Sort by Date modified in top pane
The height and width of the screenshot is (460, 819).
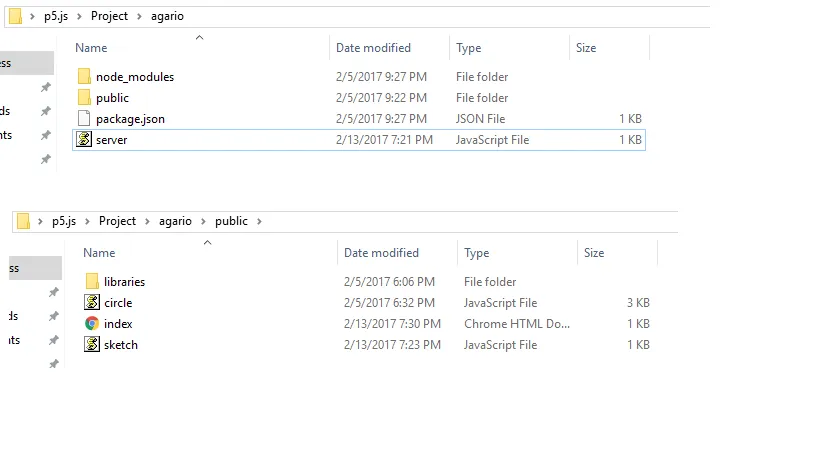[373, 48]
